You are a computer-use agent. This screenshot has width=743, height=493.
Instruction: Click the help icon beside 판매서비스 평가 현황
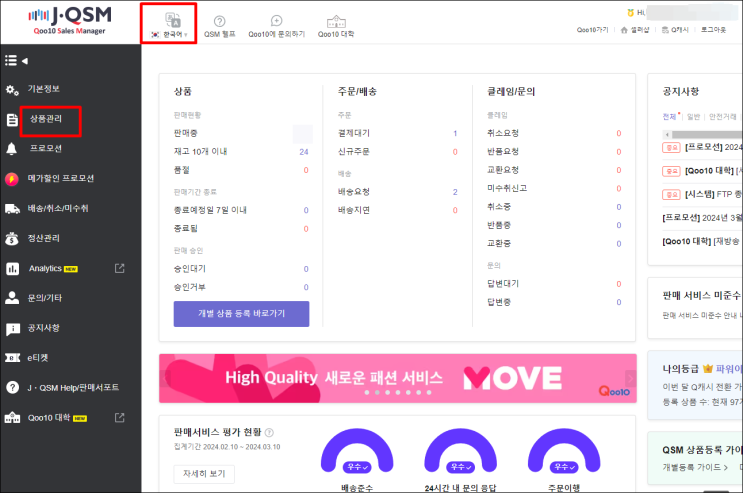(269, 432)
